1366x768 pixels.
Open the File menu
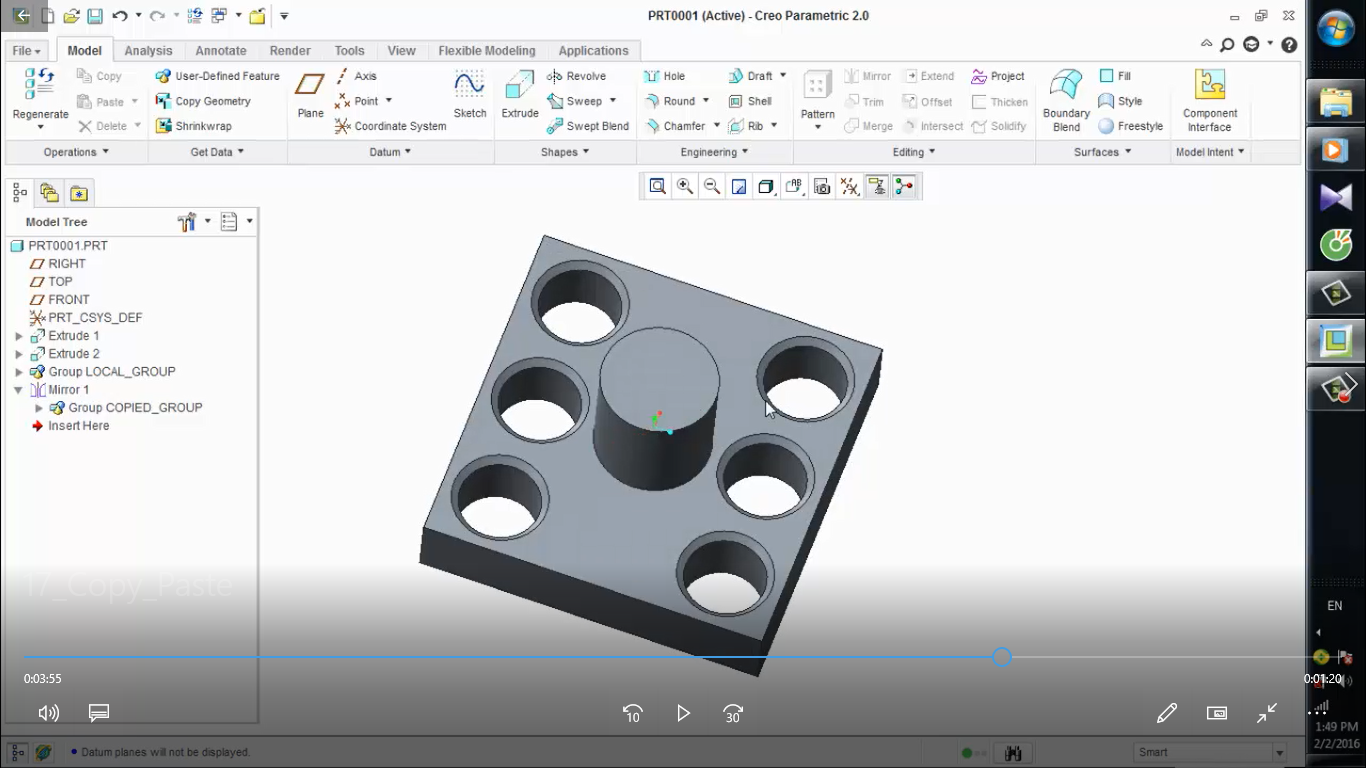tap(26, 51)
